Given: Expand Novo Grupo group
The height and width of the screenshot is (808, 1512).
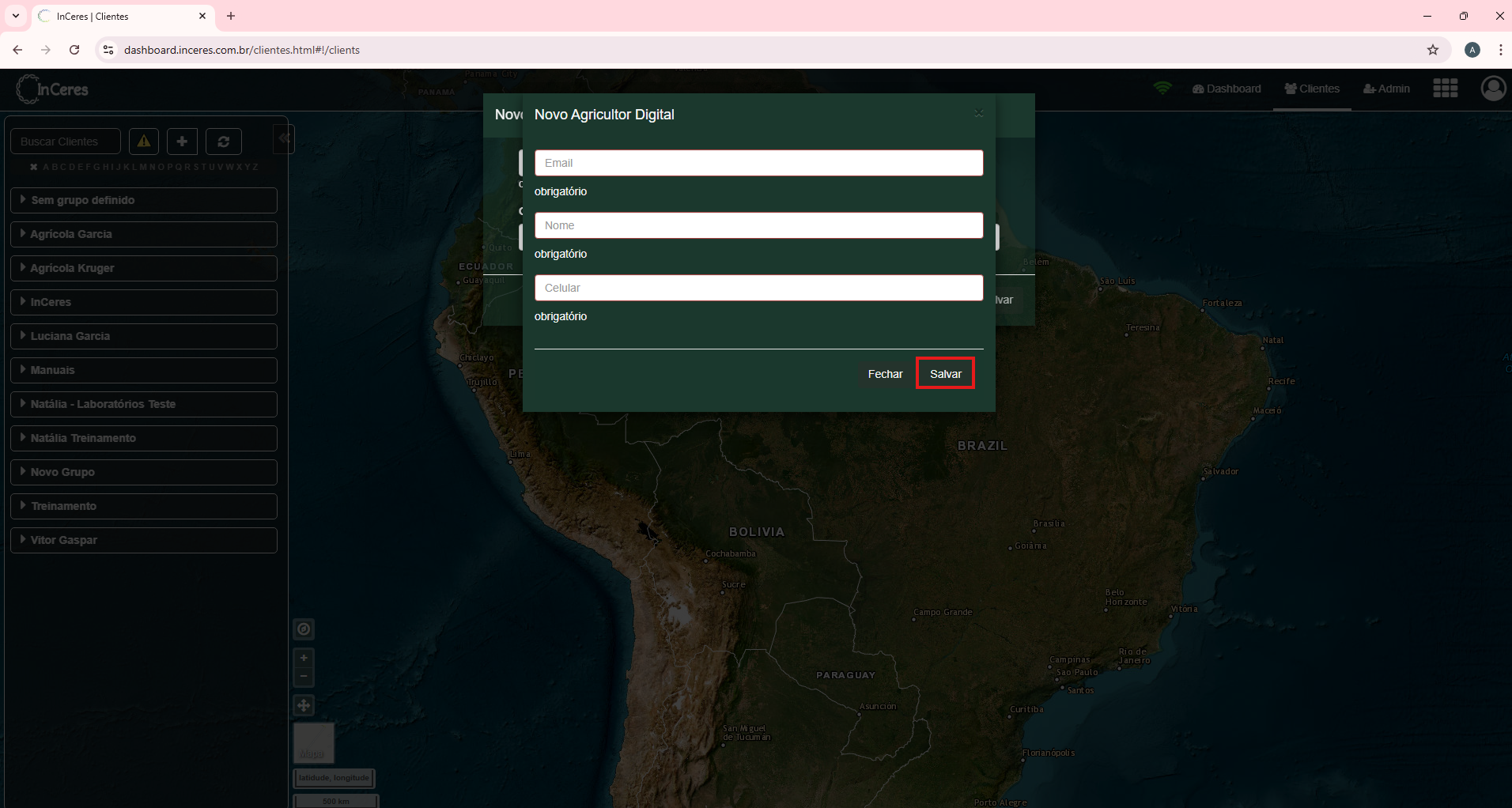Looking at the screenshot, I should (x=144, y=472).
